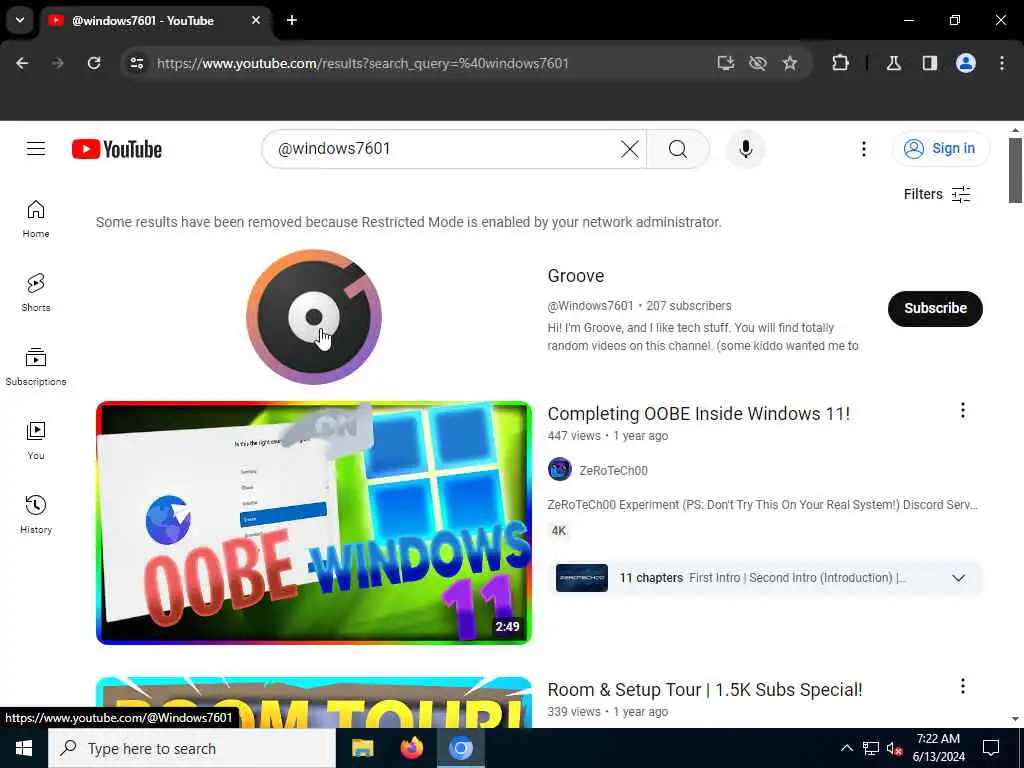Open more actions for Room & Setup Tour video
The height and width of the screenshot is (768, 1024).
(963, 686)
